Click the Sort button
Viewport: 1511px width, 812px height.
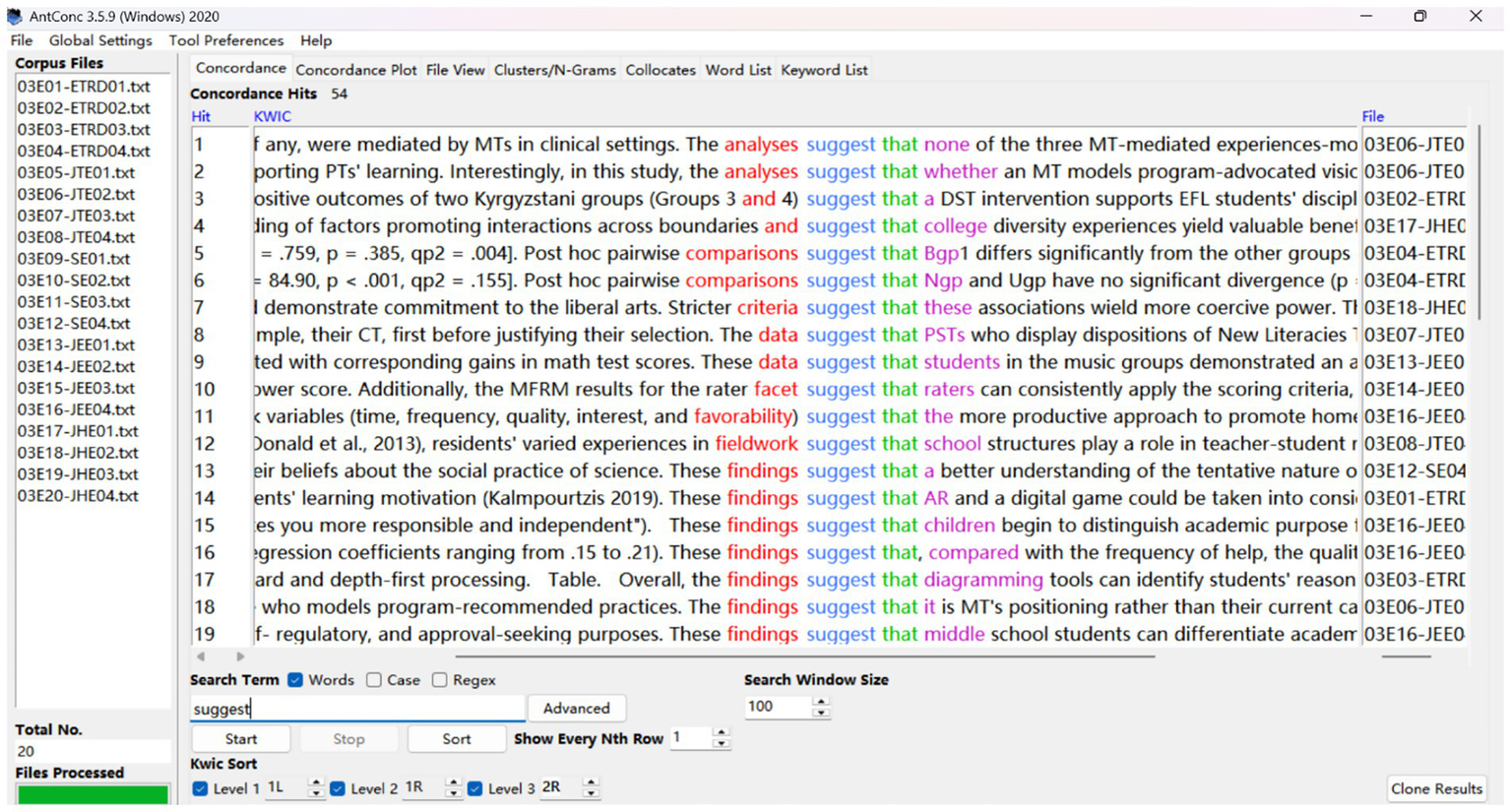coord(456,738)
